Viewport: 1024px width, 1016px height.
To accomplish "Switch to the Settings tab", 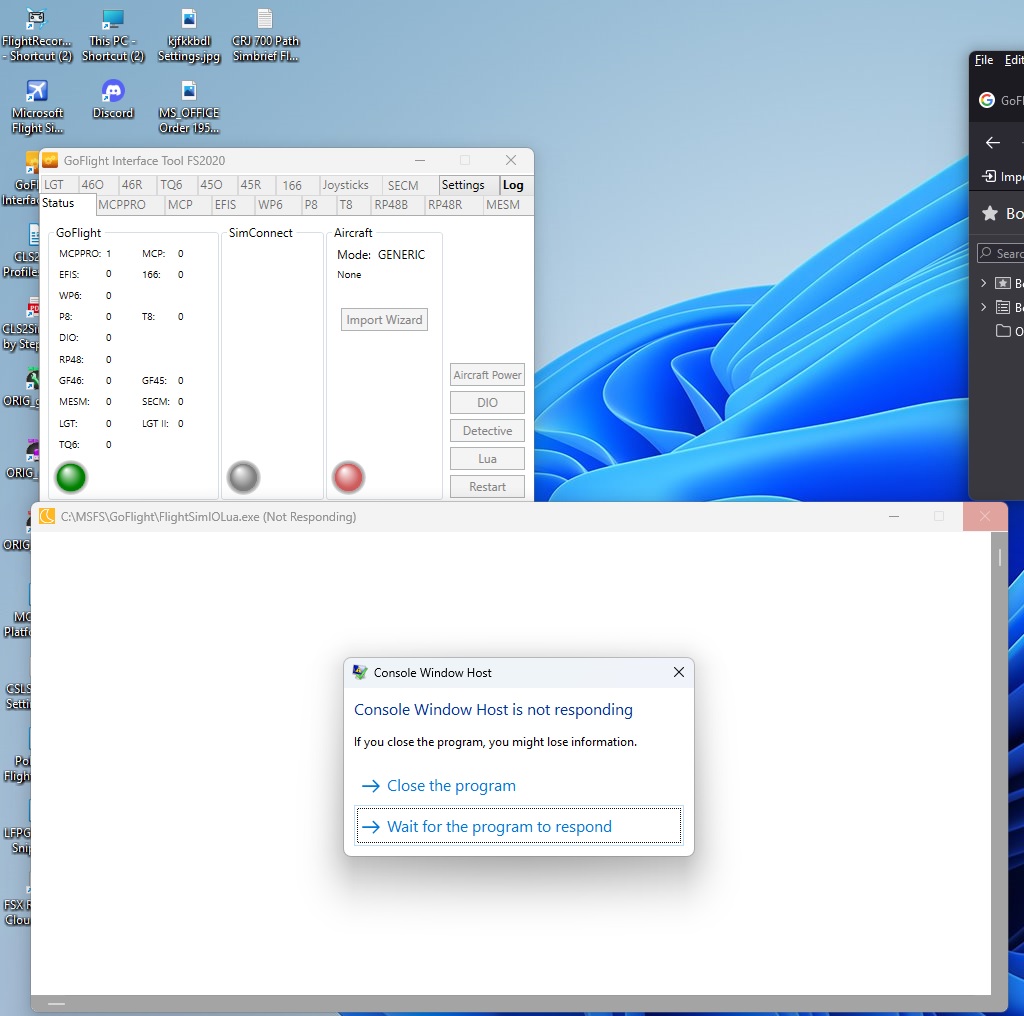I will coord(463,185).
